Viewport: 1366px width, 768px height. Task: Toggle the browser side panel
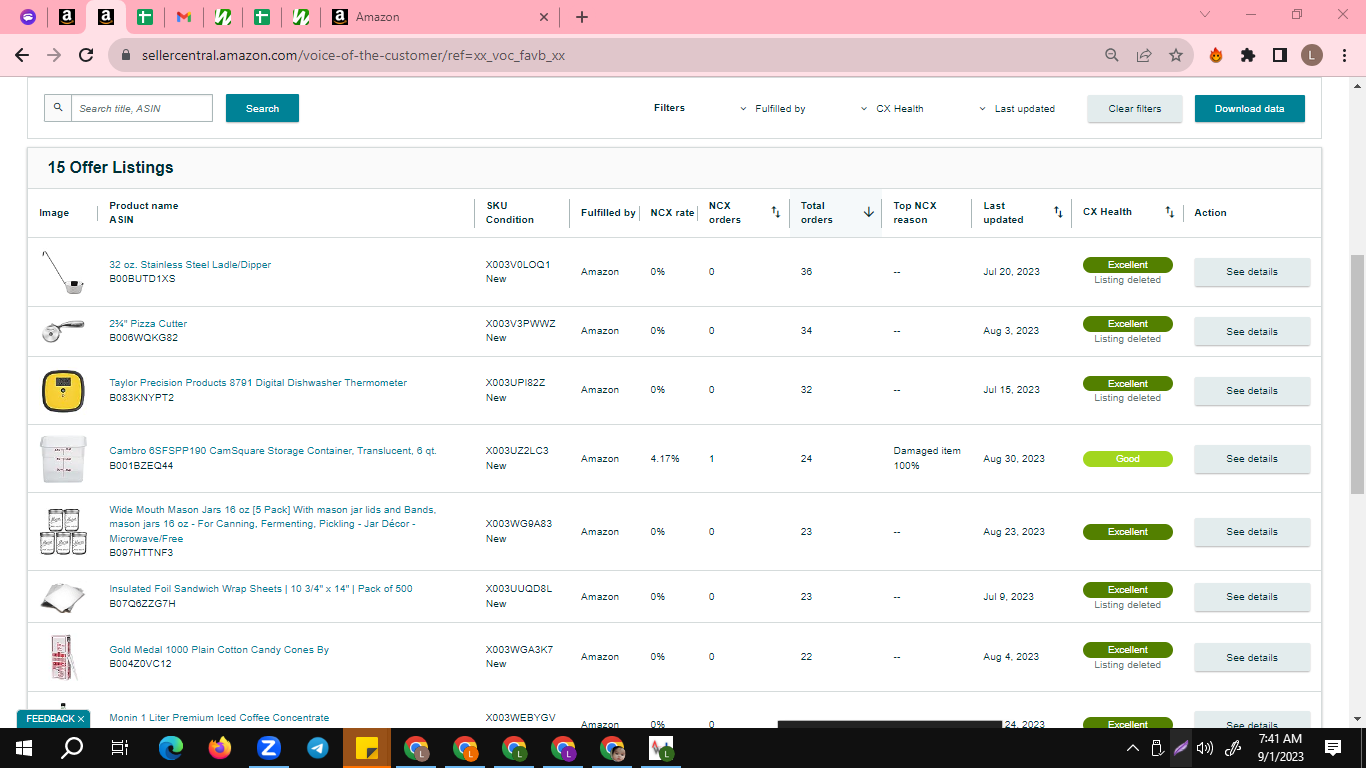coord(1280,55)
